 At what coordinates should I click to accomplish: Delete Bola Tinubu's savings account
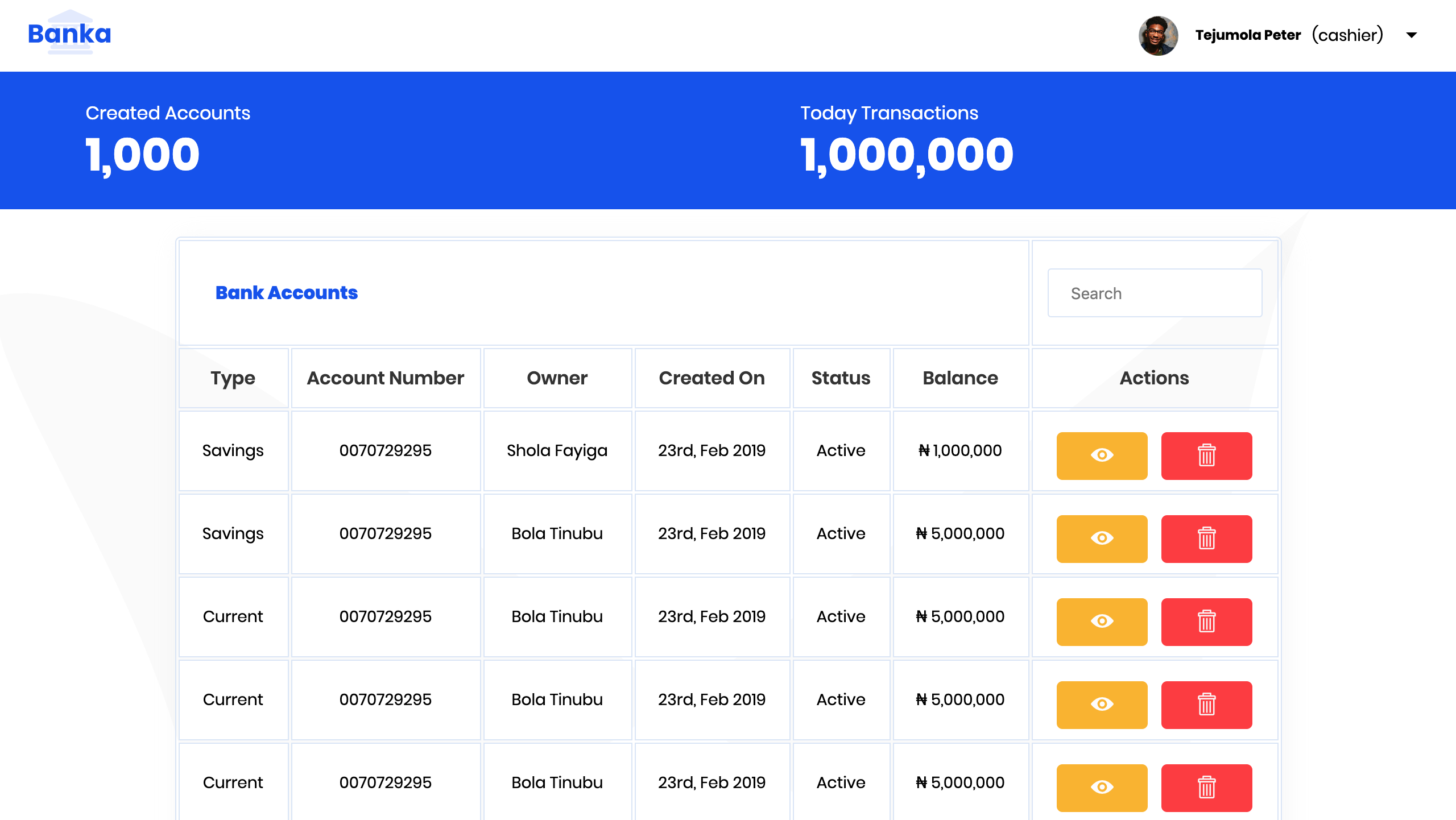[1206, 539]
